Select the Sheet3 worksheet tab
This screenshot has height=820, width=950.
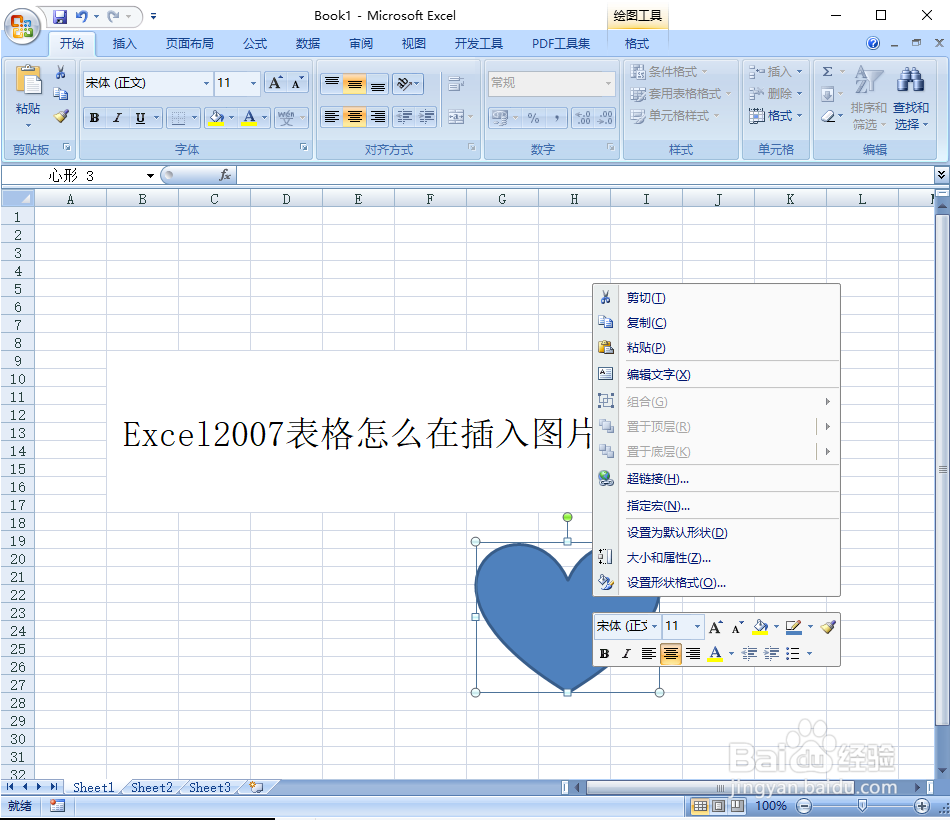[x=210, y=787]
